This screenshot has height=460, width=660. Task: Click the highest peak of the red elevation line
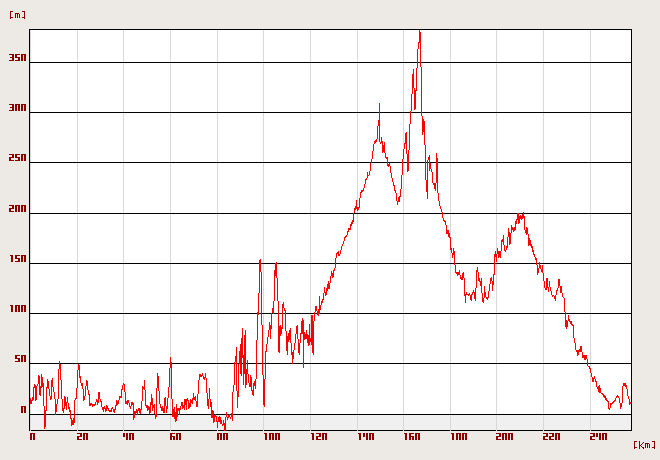(x=419, y=32)
